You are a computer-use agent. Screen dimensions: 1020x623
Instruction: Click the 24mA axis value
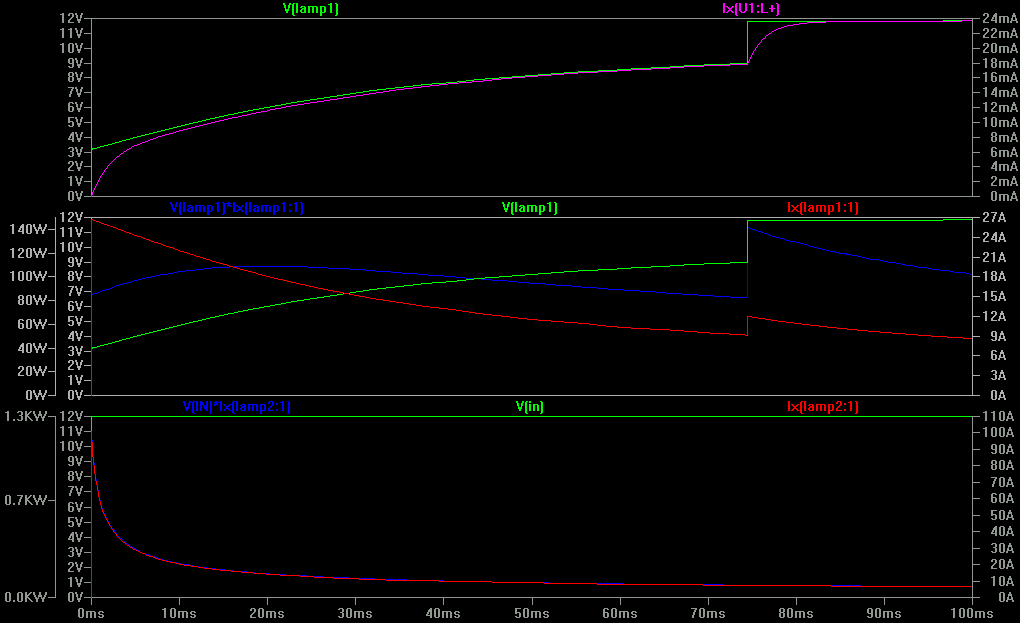click(1000, 18)
